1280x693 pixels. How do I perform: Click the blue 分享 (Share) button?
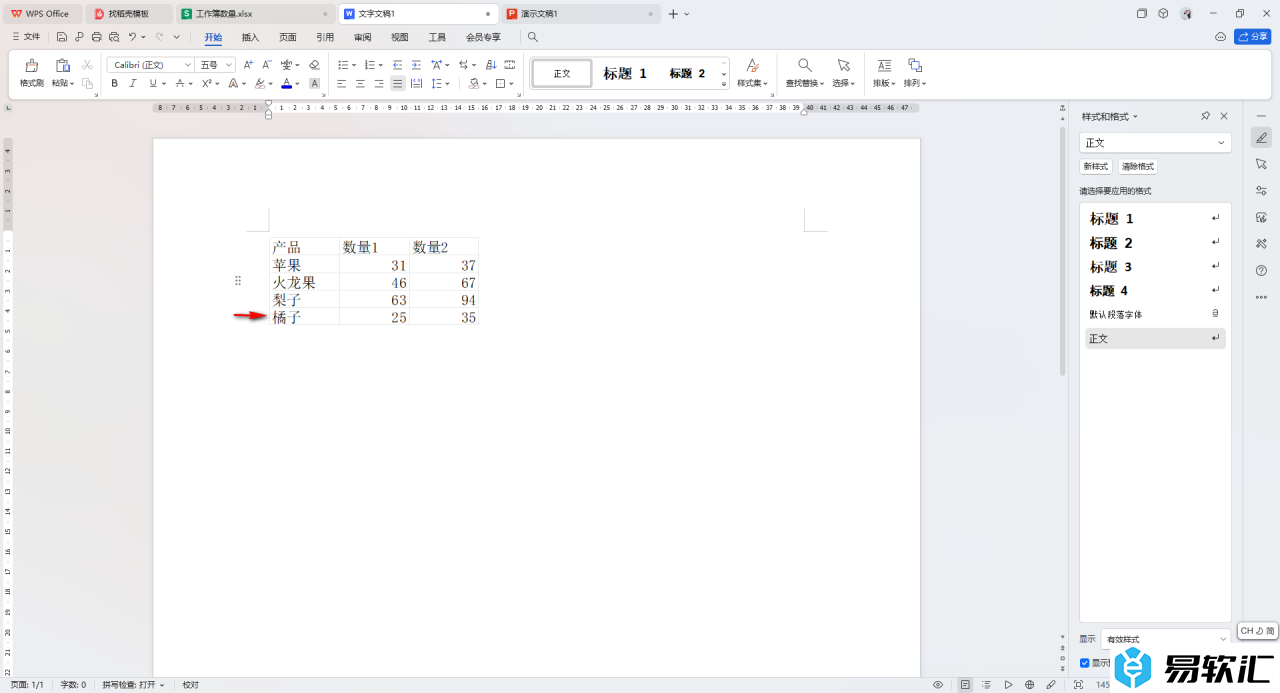pos(1253,37)
